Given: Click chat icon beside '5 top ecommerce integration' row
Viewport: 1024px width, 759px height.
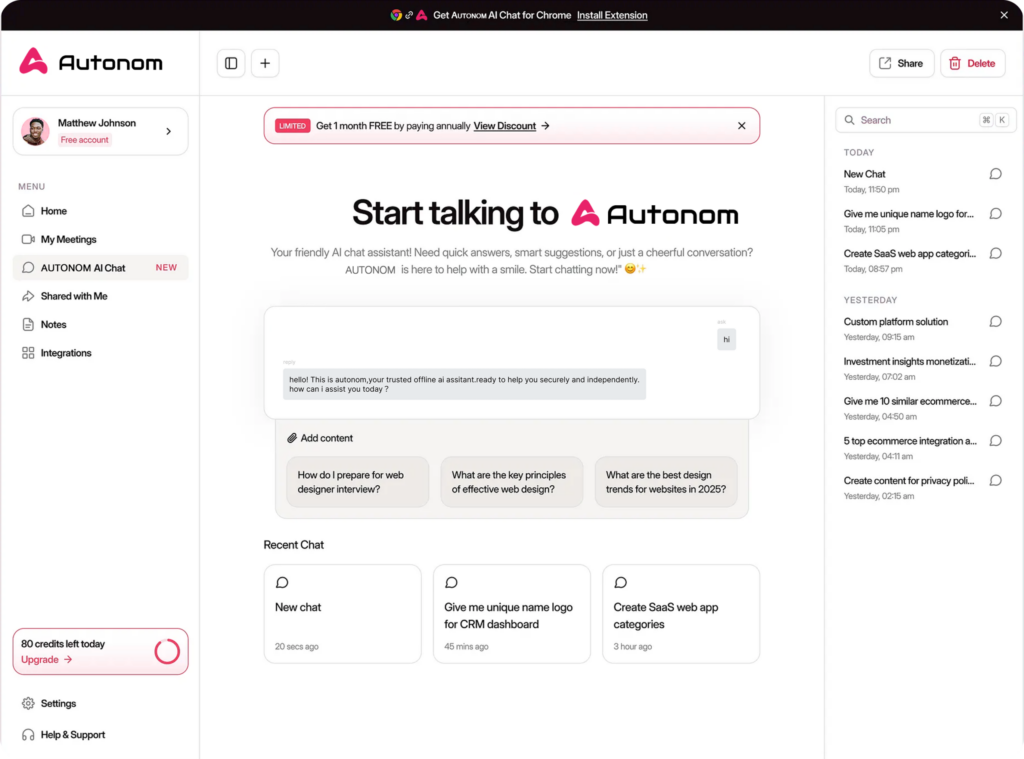Looking at the screenshot, I should click(x=995, y=441).
